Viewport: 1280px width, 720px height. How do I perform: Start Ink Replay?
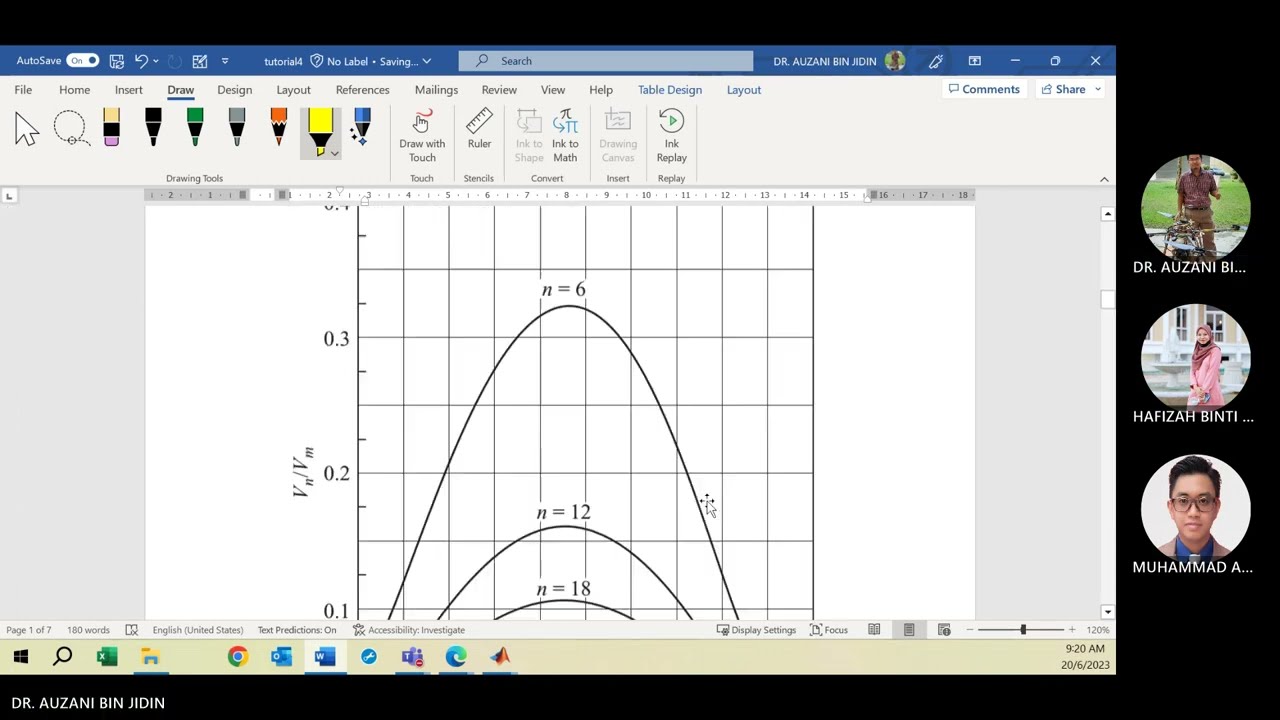(x=671, y=137)
